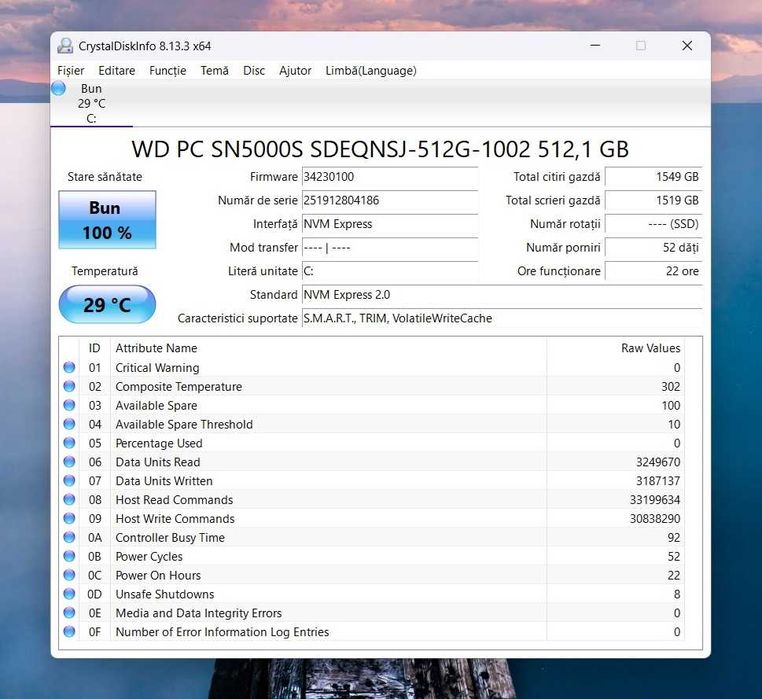
Task: Open the Temă menu
Action: (214, 70)
